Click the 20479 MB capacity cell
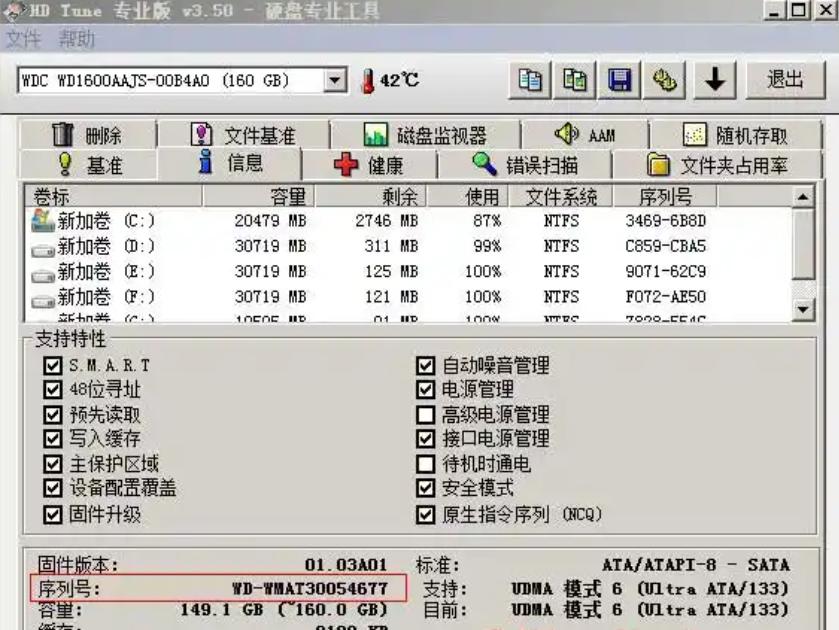The width and height of the screenshot is (839, 630). [x=271, y=221]
